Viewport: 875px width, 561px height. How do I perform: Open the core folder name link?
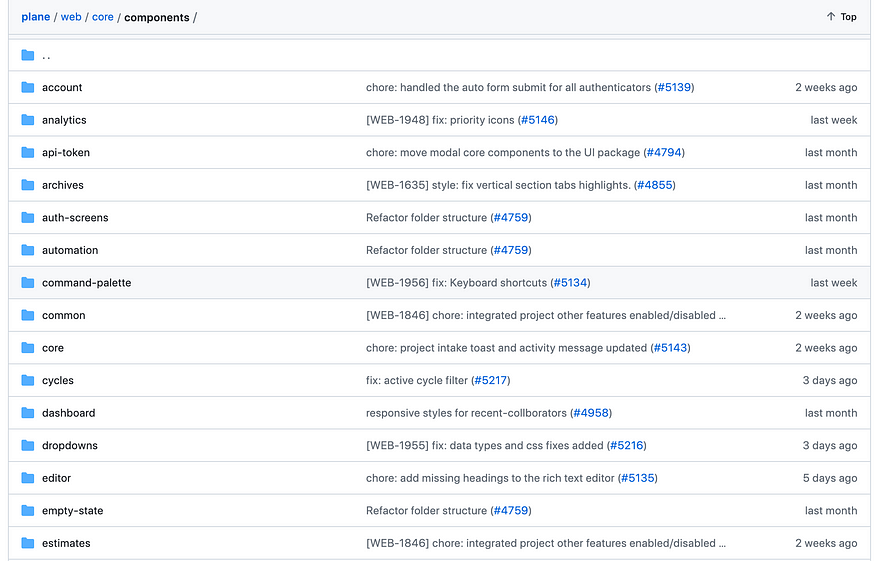(x=53, y=348)
